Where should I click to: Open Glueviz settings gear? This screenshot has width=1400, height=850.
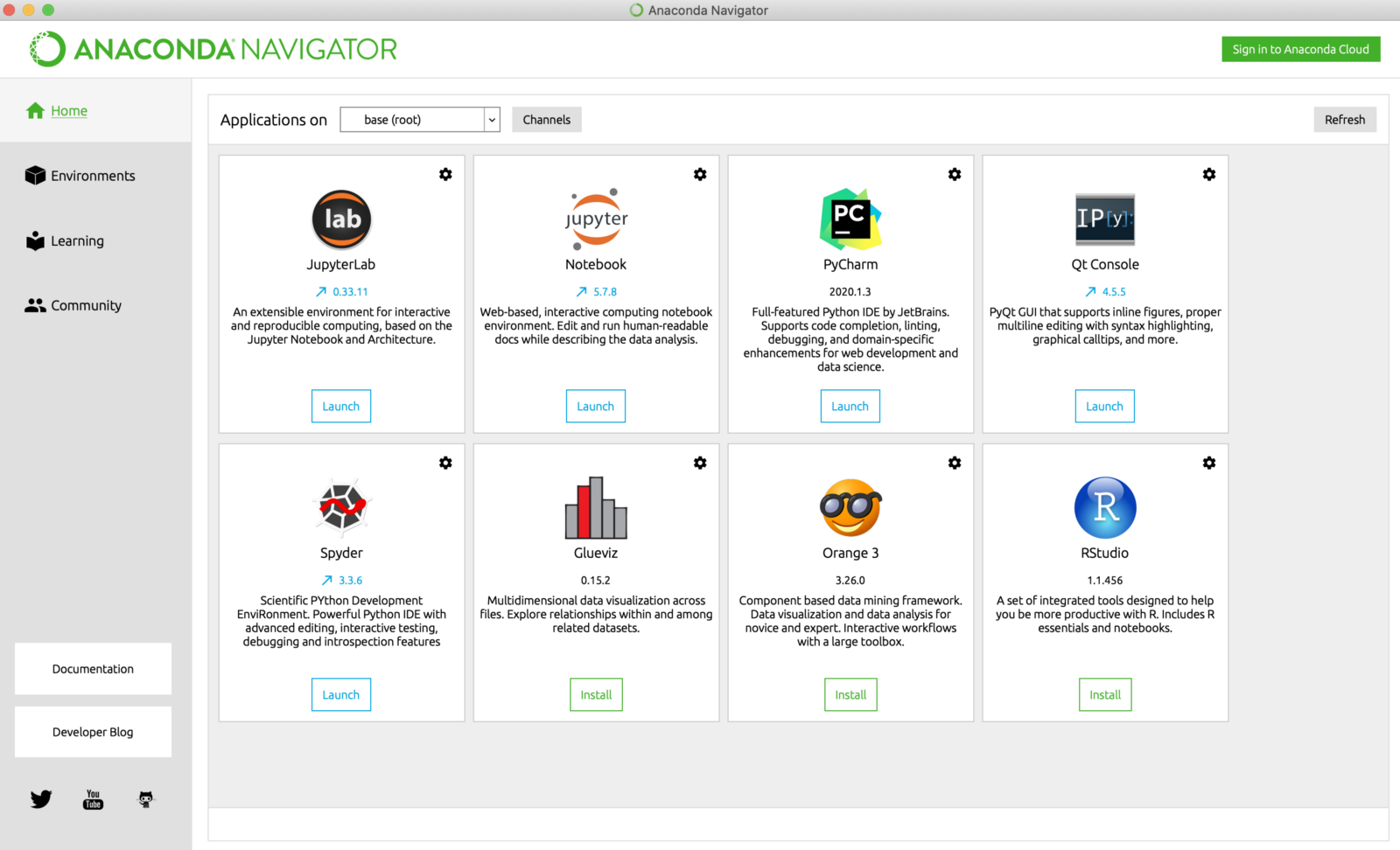click(700, 463)
